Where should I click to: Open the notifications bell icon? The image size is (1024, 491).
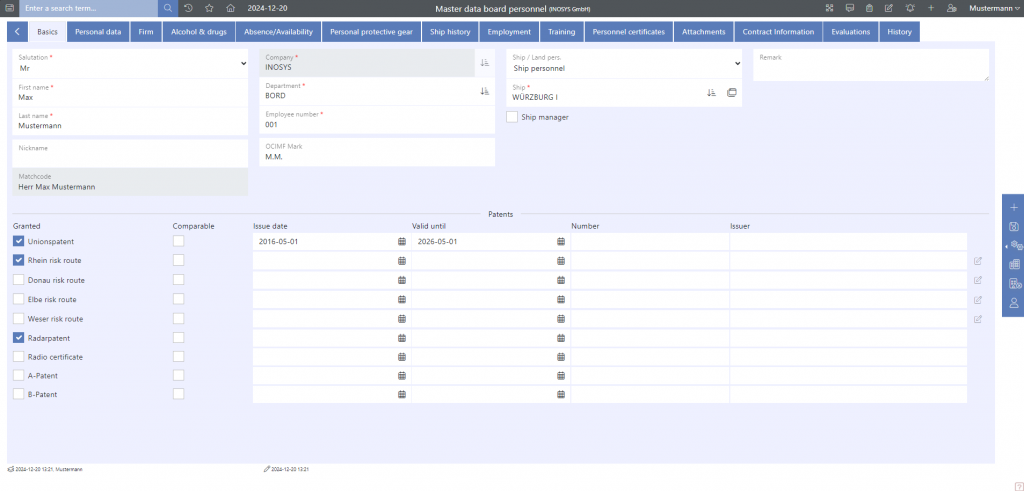tap(910, 8)
